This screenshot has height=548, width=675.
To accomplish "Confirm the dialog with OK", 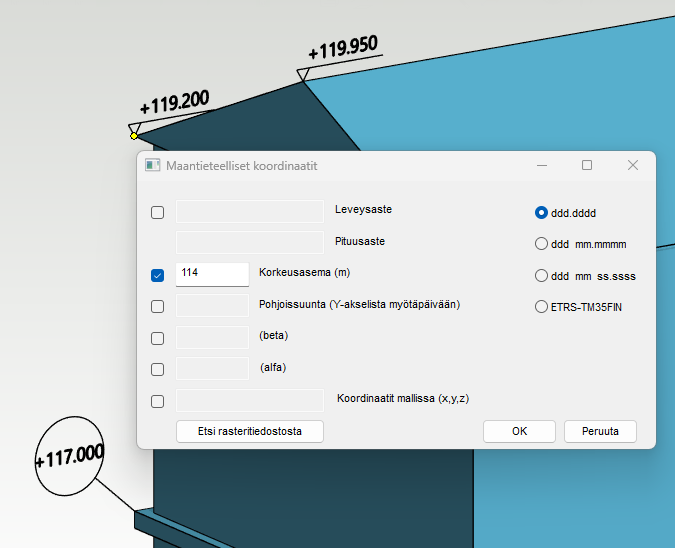I will 519,431.
